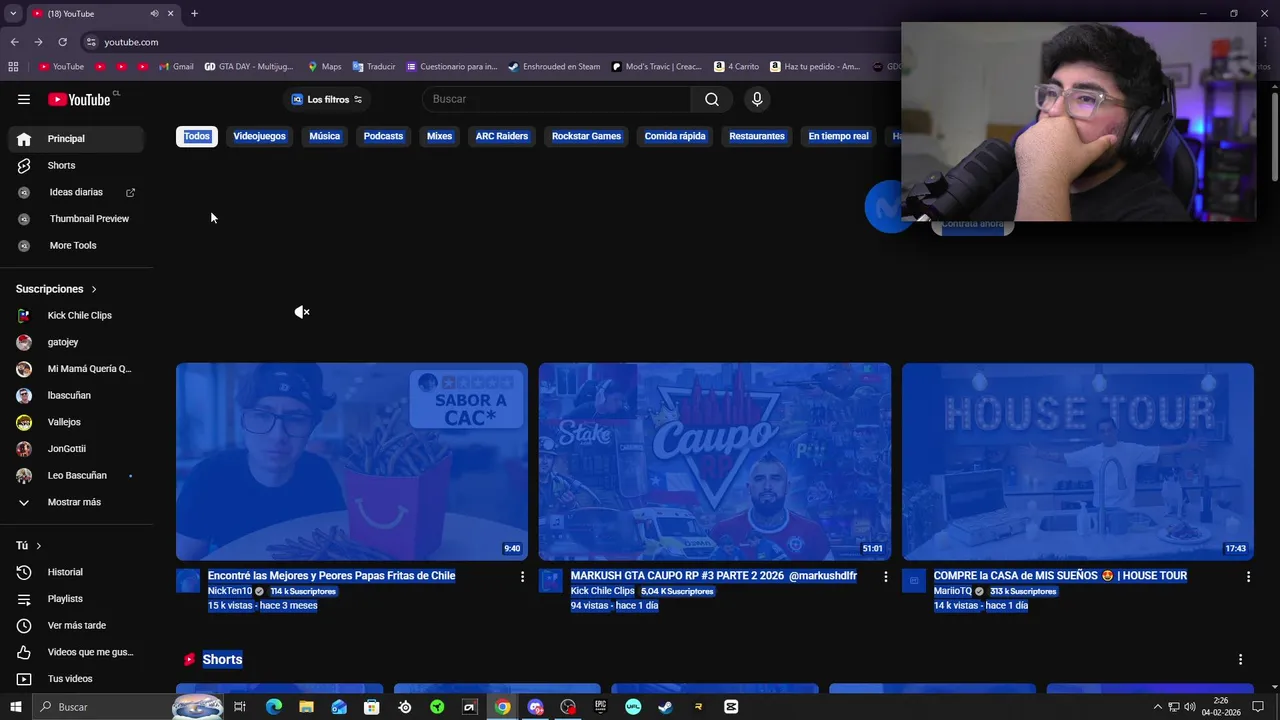Open the 4 Carrito Amazon bookmark
The height and width of the screenshot is (720, 1280).
click(737, 67)
